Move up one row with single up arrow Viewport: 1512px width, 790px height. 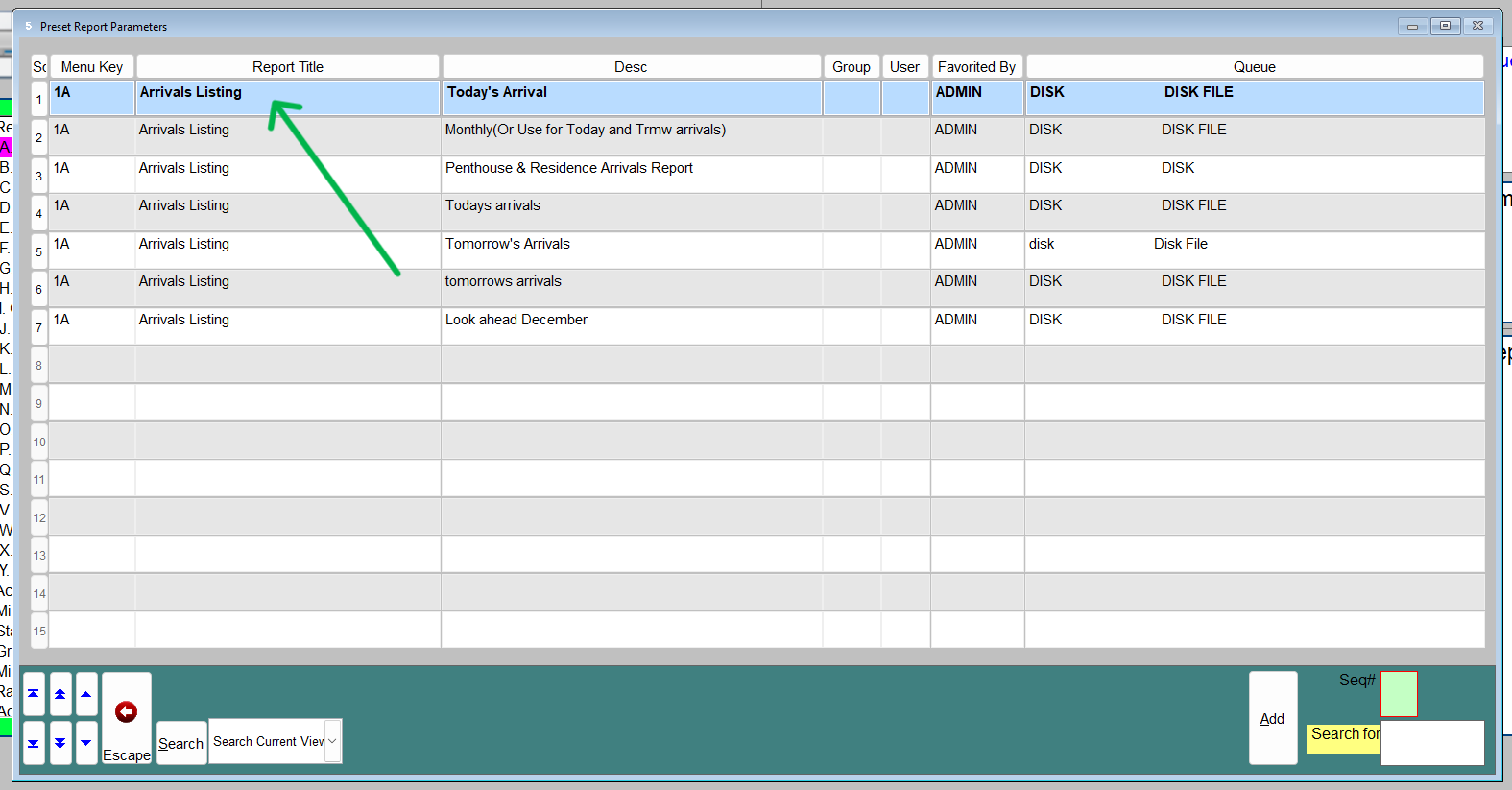coord(86,694)
